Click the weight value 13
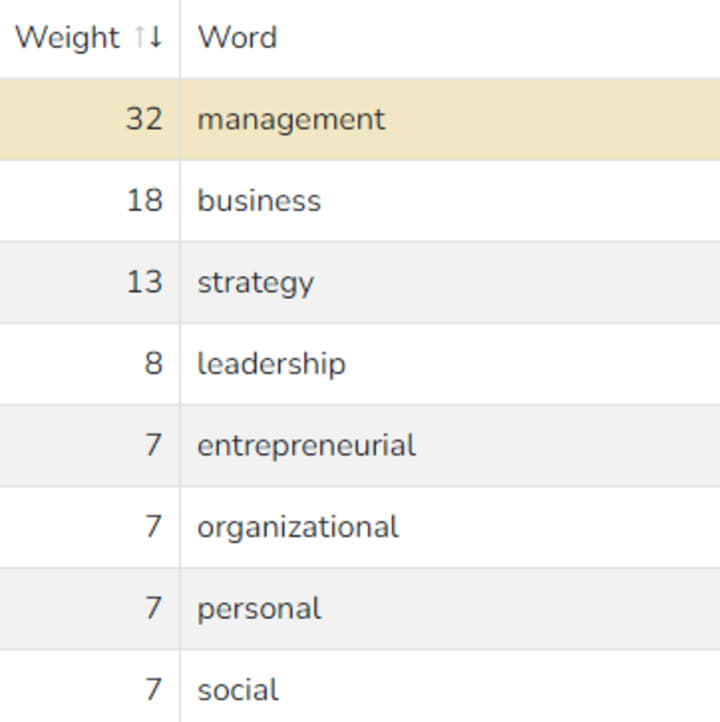720x722 pixels. tap(144, 282)
